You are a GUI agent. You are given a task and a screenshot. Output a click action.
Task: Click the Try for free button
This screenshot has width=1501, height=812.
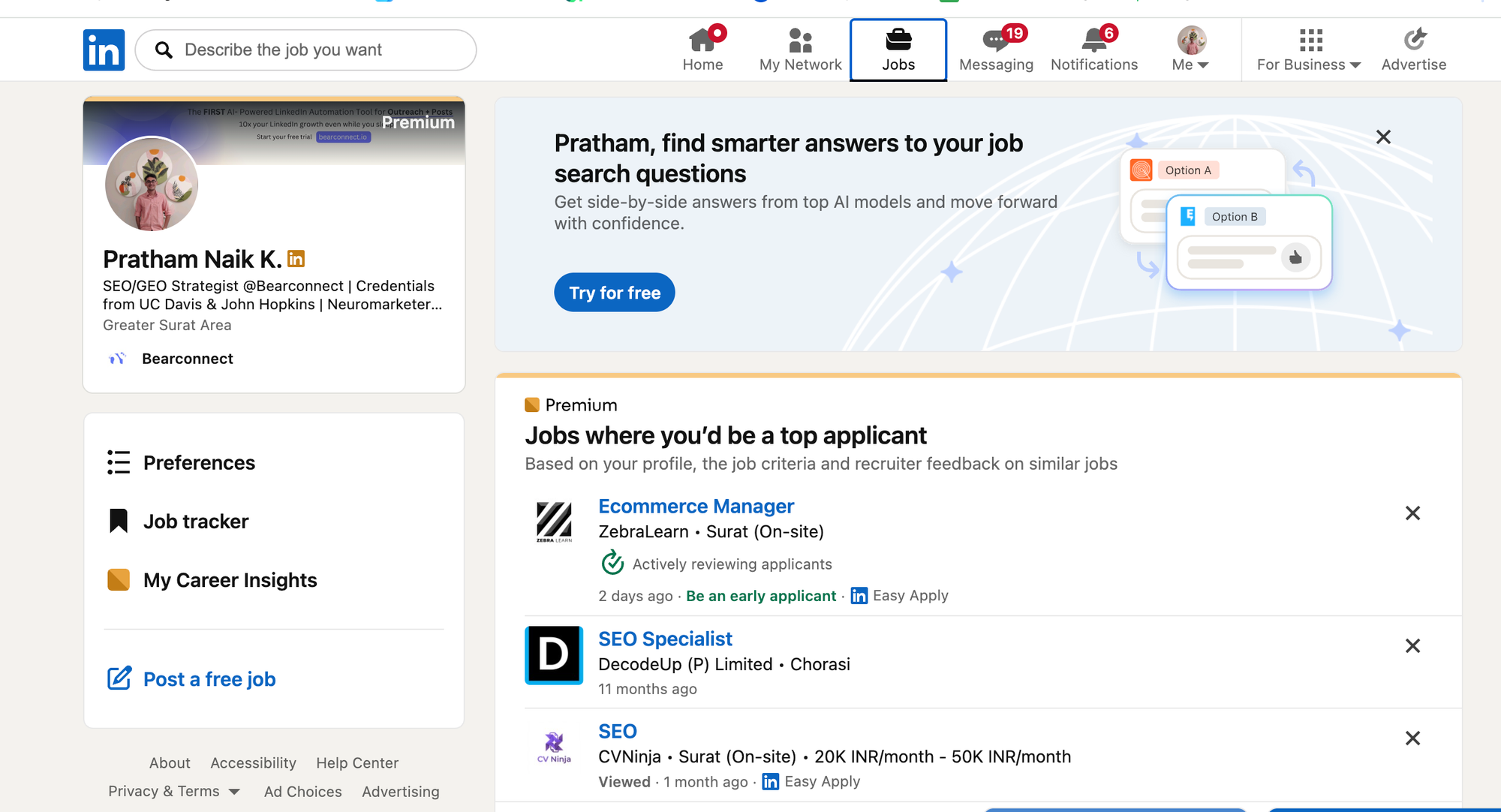point(615,292)
